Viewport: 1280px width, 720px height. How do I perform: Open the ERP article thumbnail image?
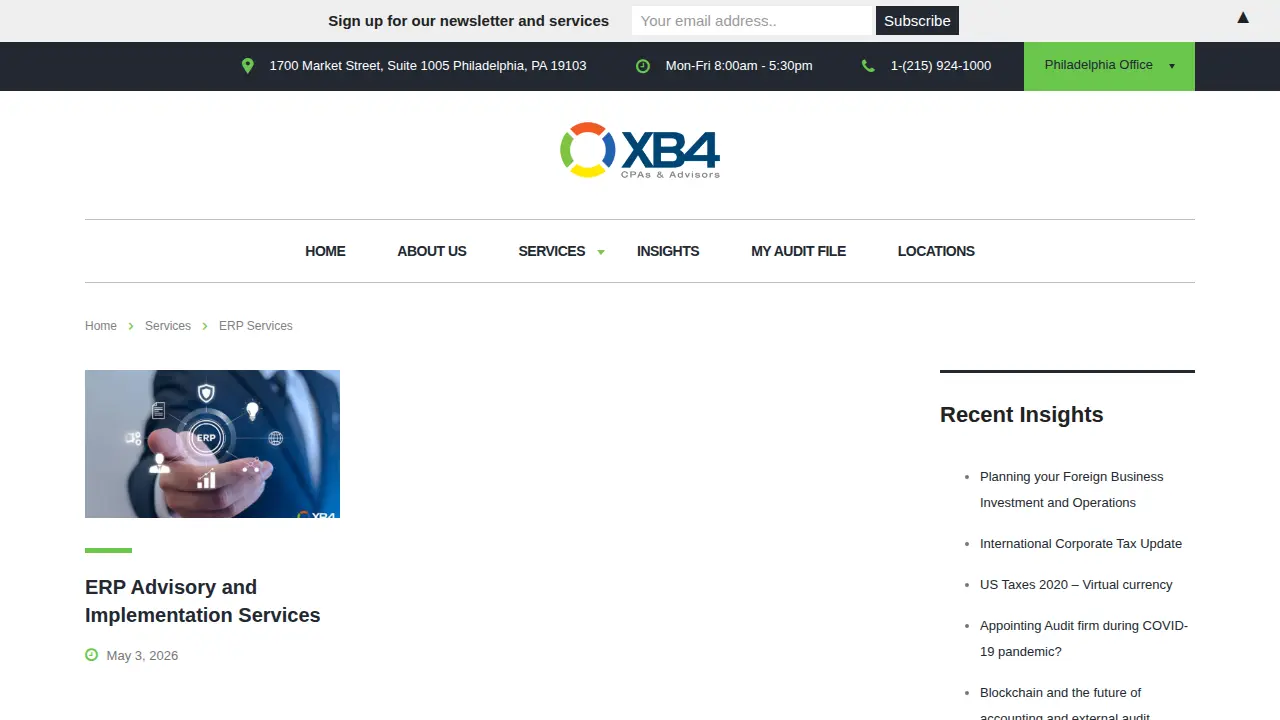point(212,444)
